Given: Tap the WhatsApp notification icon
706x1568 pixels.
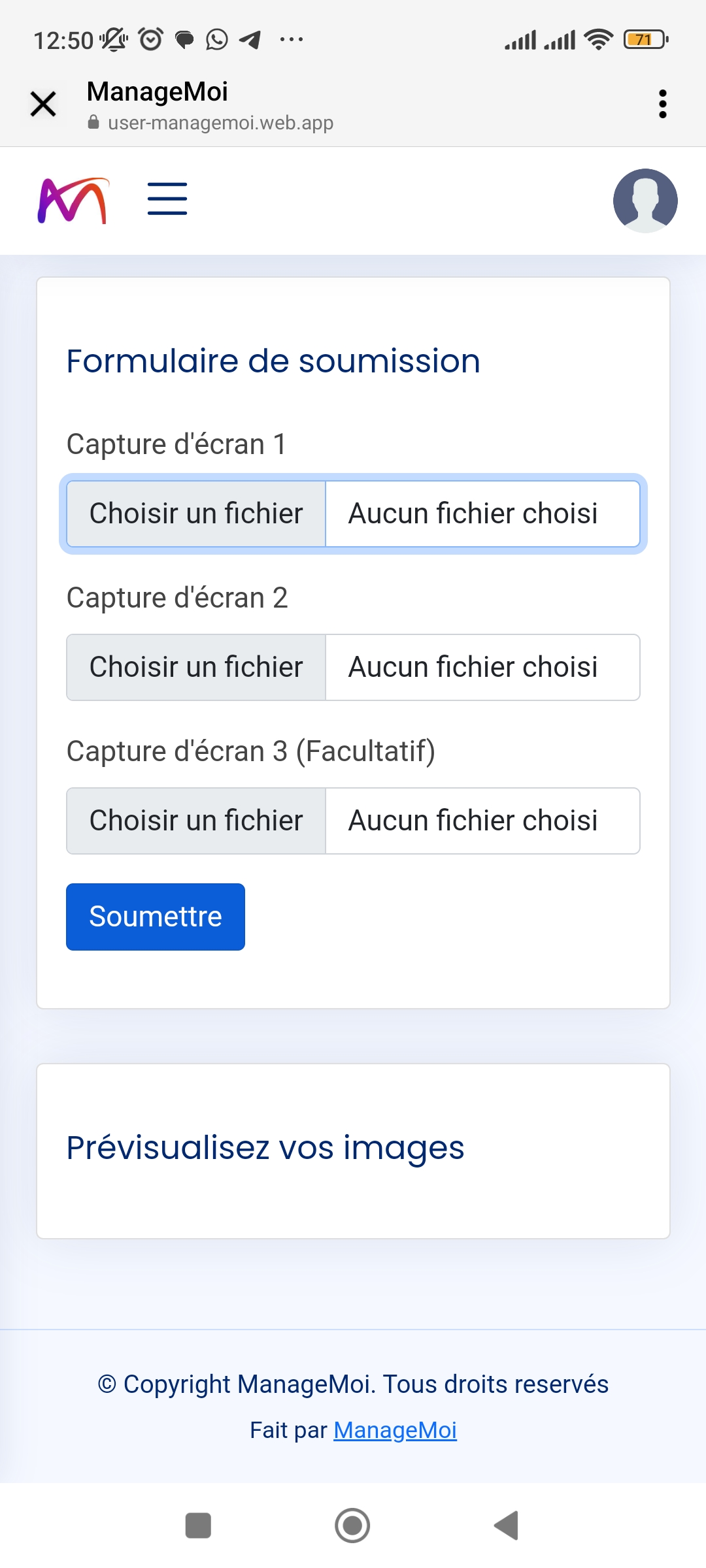Looking at the screenshot, I should 217,40.
